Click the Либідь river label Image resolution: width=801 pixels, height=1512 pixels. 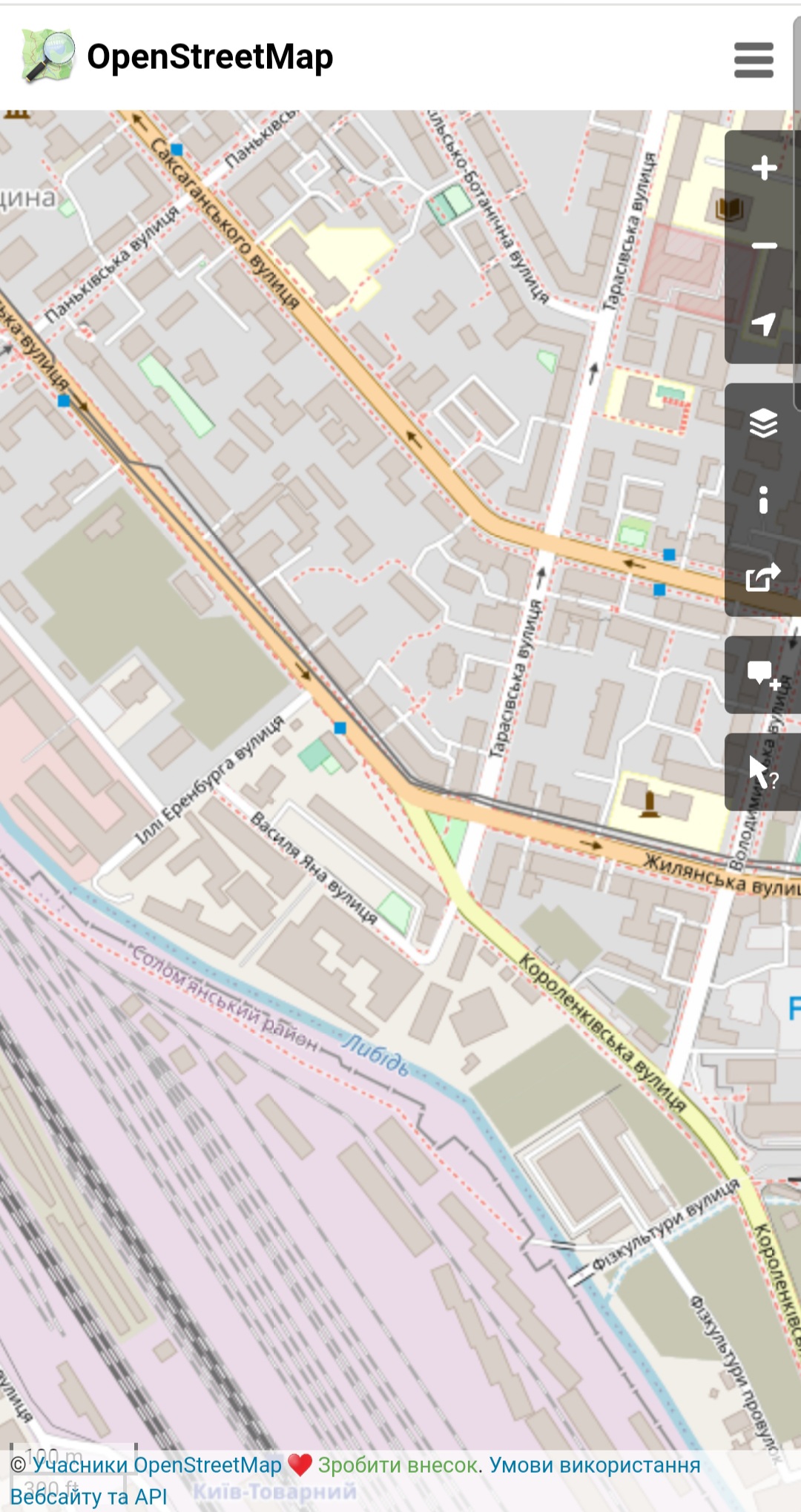click(375, 1055)
